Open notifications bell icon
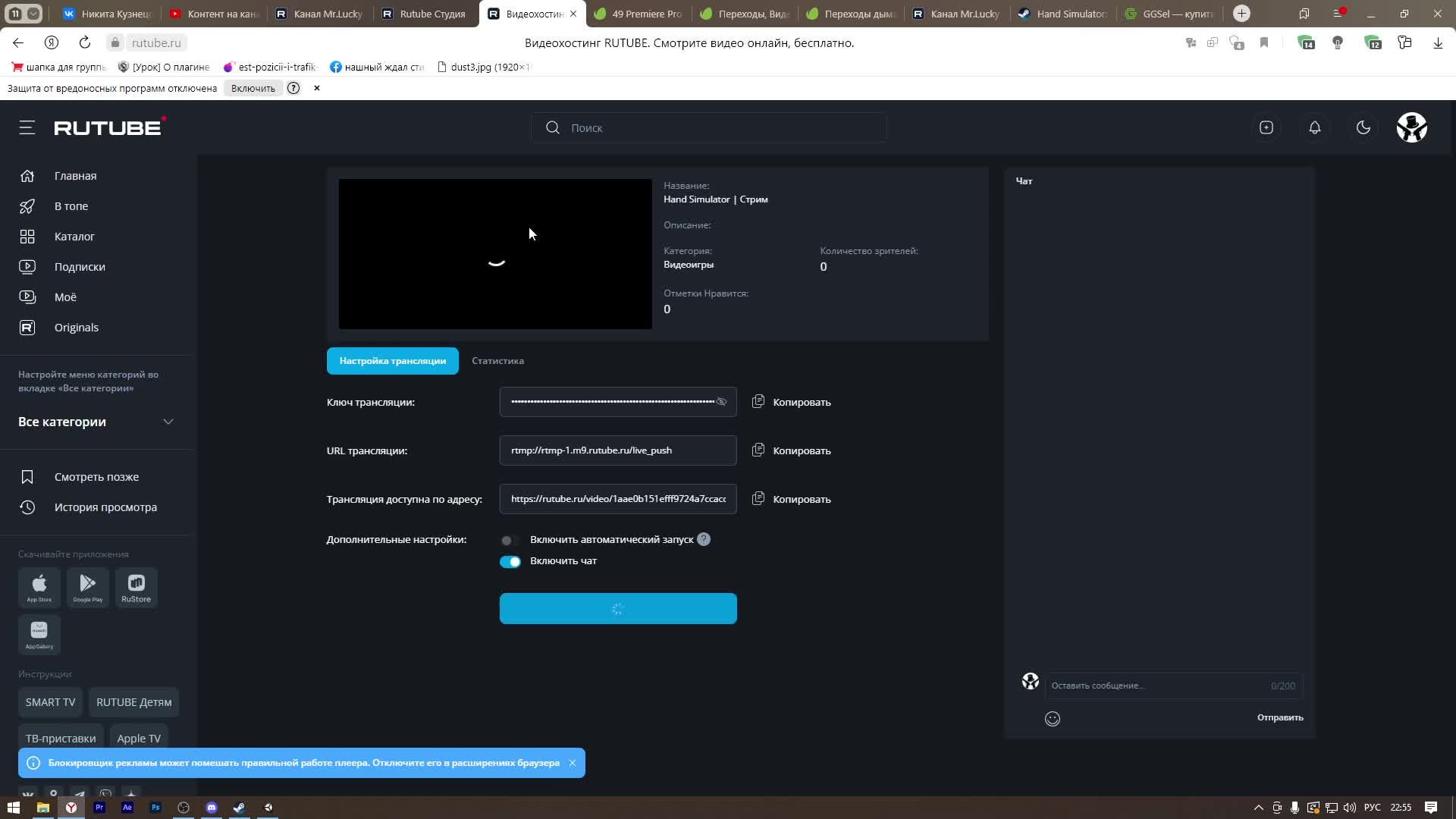 (x=1315, y=127)
